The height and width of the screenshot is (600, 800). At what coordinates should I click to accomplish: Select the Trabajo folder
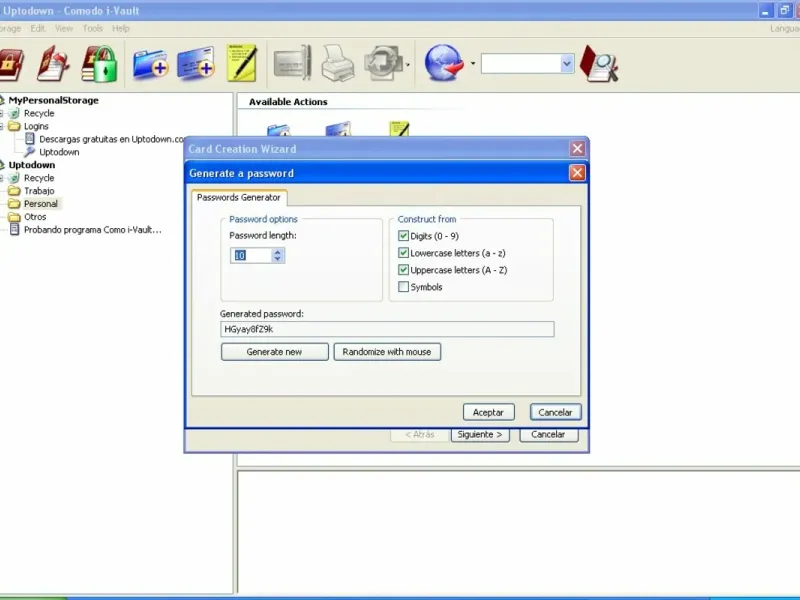coord(39,191)
